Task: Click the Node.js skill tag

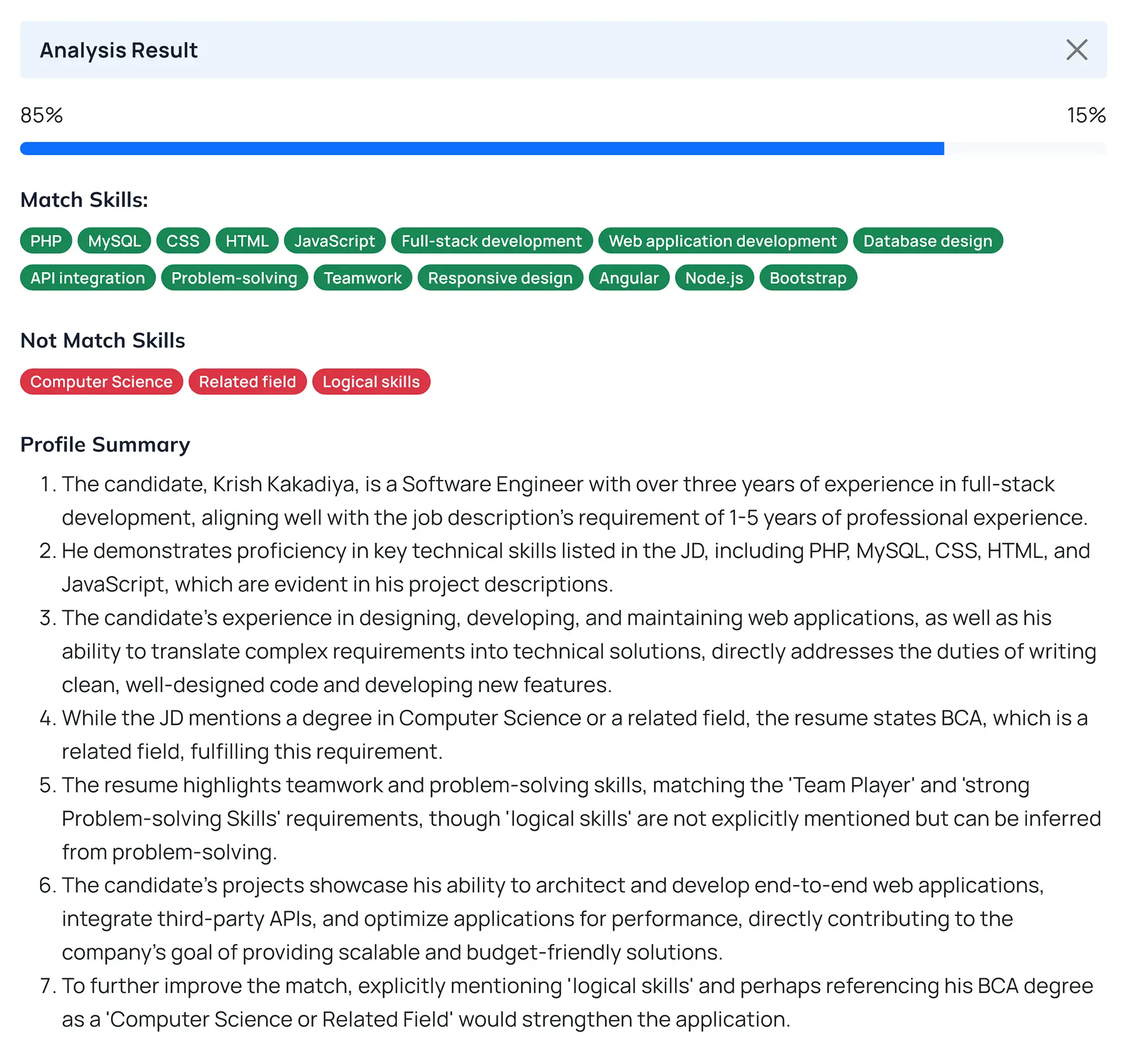Action: point(714,278)
